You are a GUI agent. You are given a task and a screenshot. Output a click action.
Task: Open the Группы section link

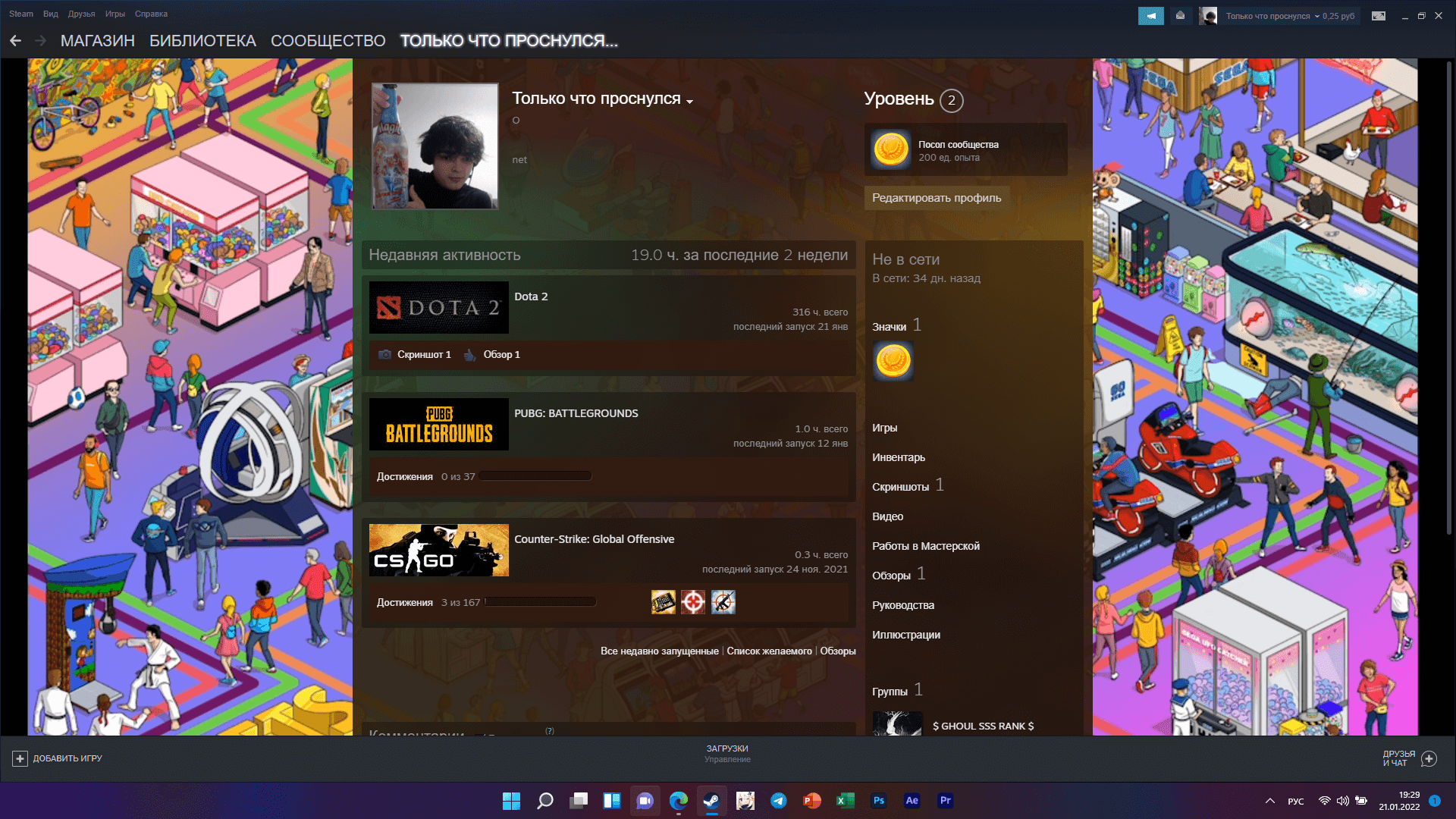pos(890,692)
